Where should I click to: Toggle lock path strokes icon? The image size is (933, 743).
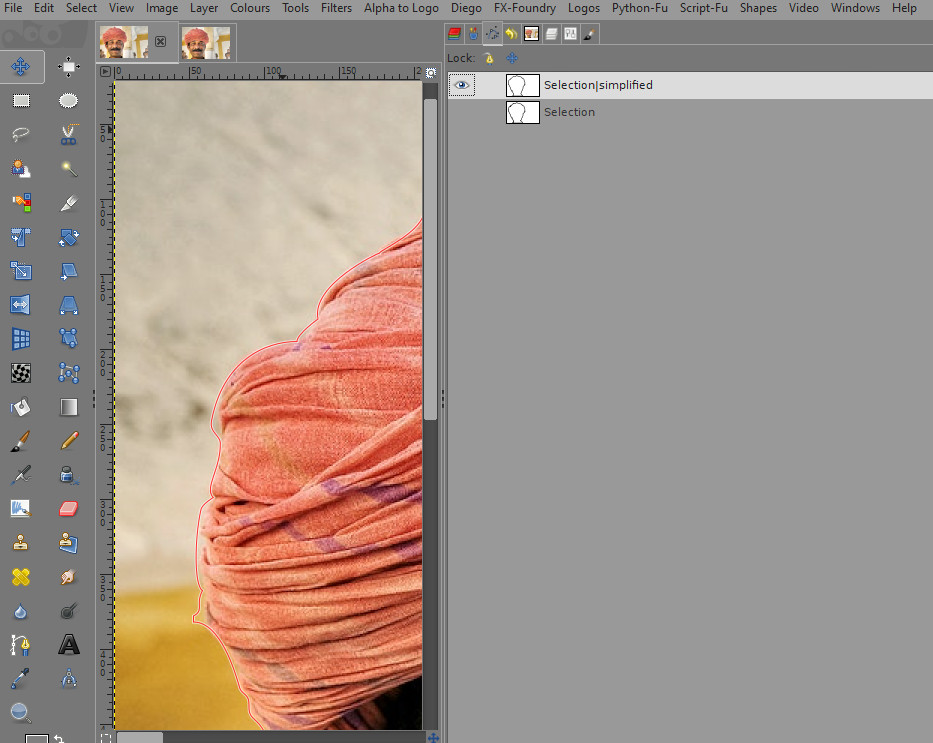[489, 58]
